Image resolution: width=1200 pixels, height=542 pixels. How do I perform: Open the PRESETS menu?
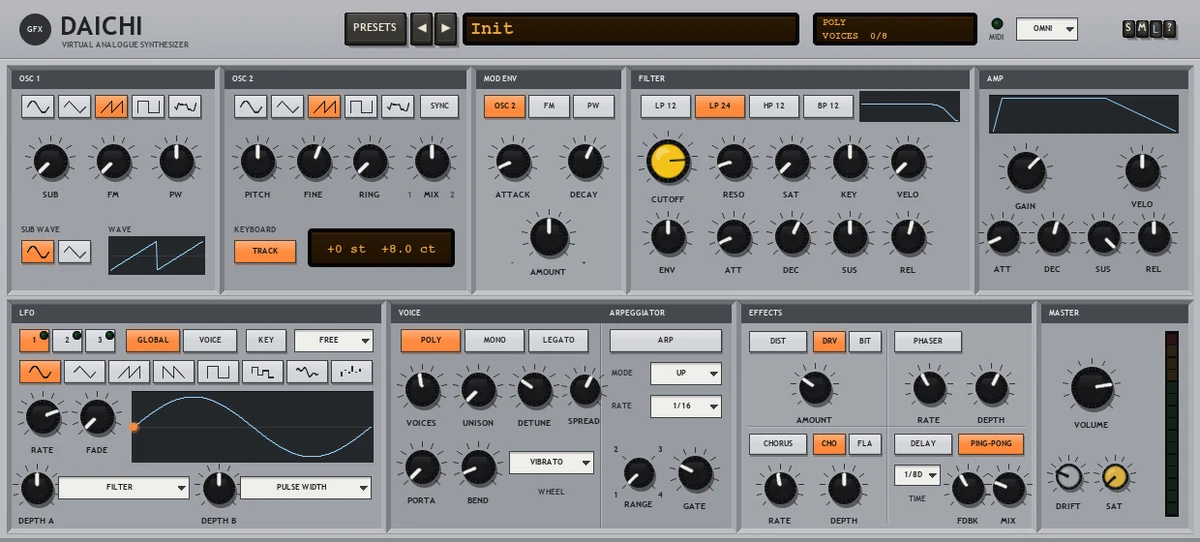(x=375, y=28)
